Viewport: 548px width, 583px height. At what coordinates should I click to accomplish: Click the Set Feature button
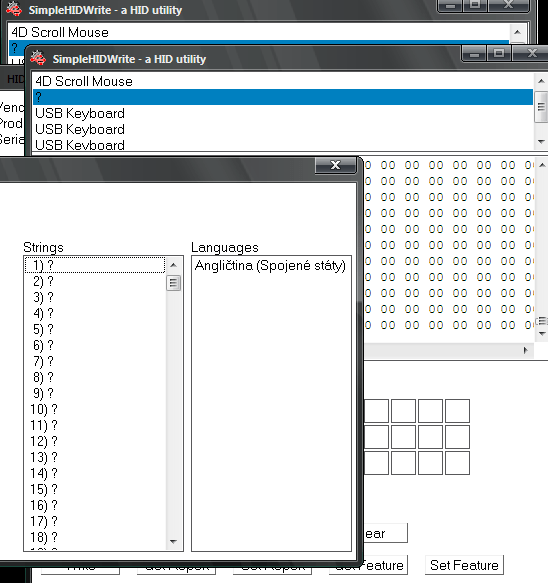tap(464, 565)
